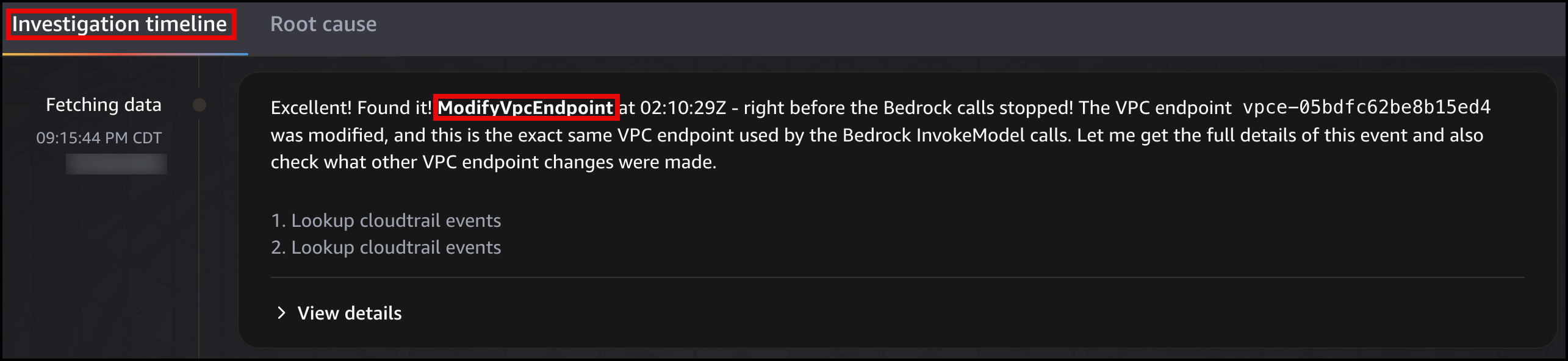Click the blurred label under the timestamp
The height and width of the screenshot is (361, 1568).
click(x=116, y=165)
